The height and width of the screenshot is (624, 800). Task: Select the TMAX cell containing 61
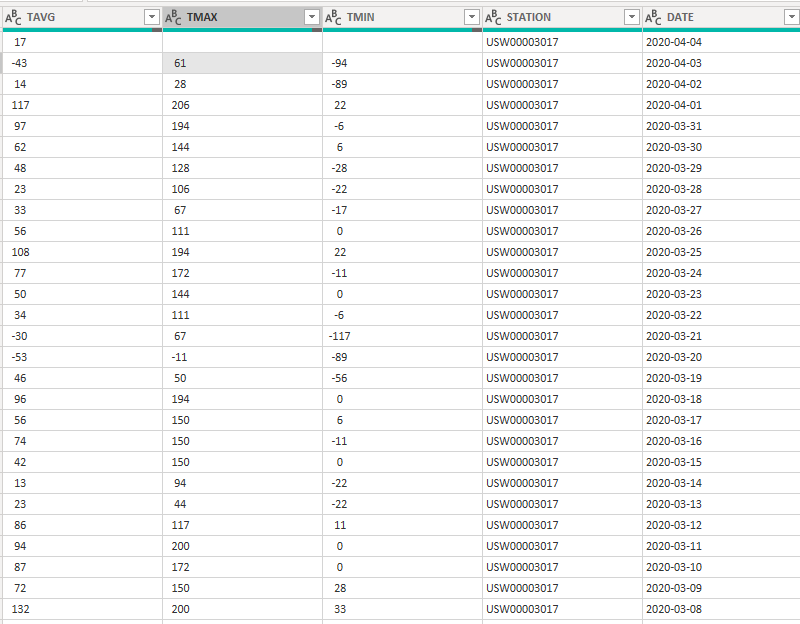point(180,63)
